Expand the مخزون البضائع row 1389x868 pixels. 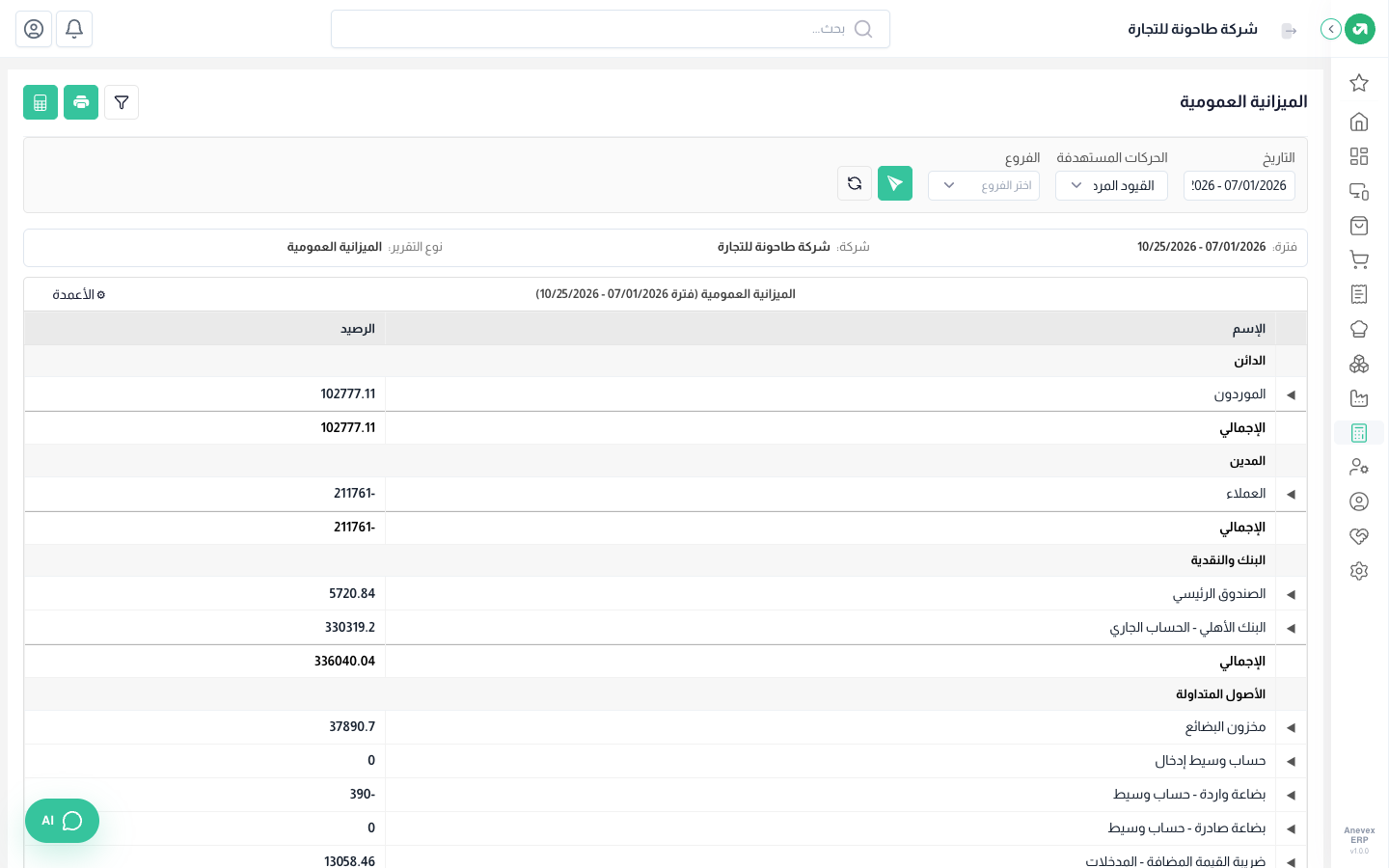(x=1291, y=727)
